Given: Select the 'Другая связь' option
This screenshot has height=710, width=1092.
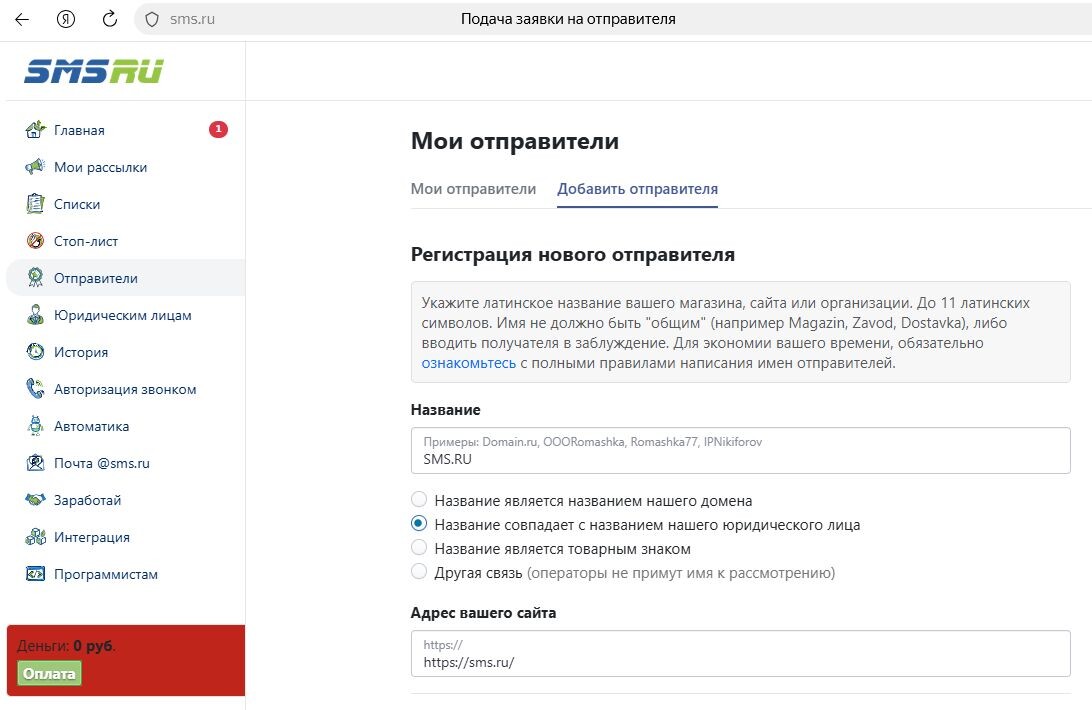Looking at the screenshot, I should 419,570.
